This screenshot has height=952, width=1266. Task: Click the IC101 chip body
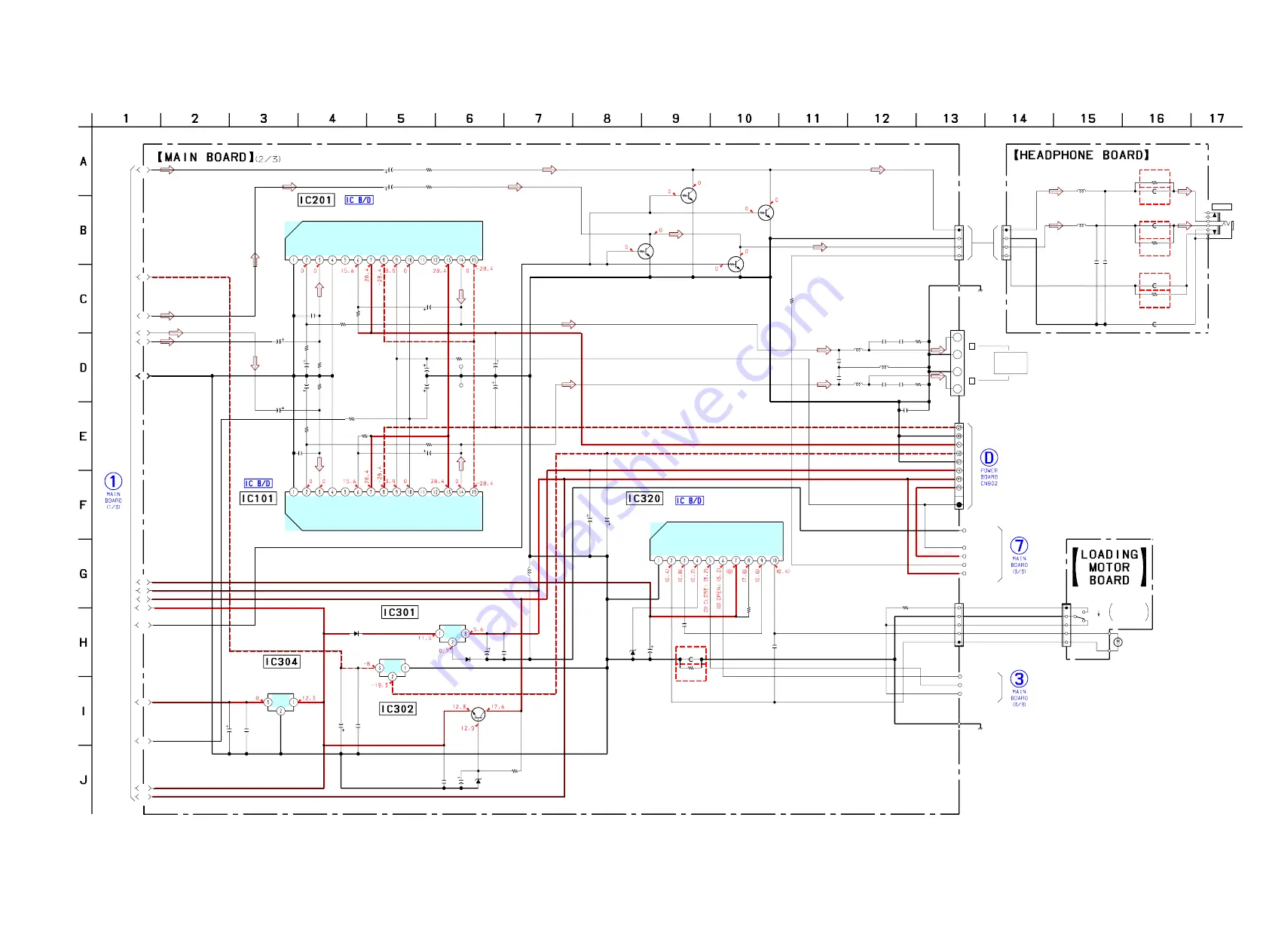[x=384, y=513]
